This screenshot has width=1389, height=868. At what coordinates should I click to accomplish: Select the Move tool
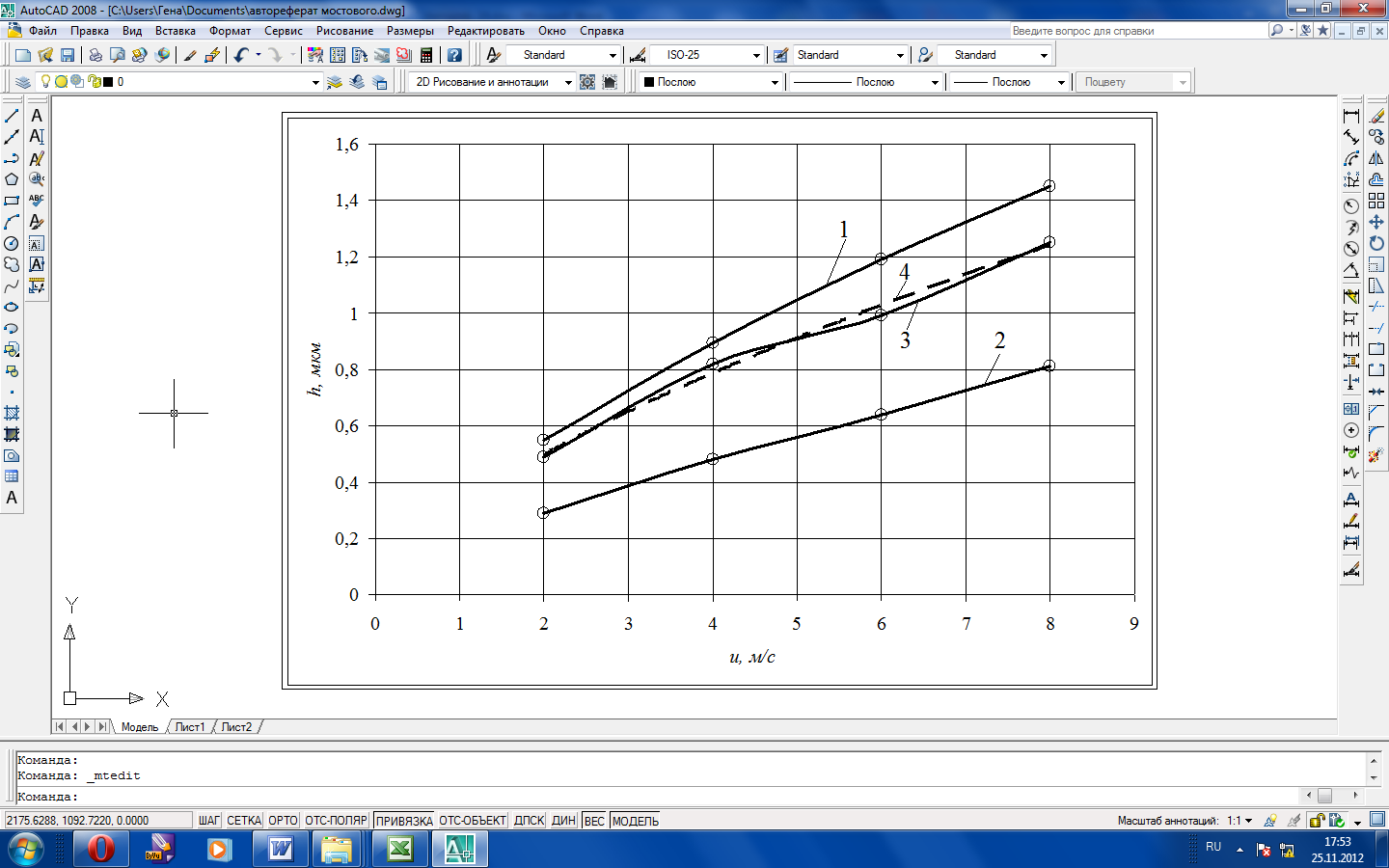tap(1376, 222)
